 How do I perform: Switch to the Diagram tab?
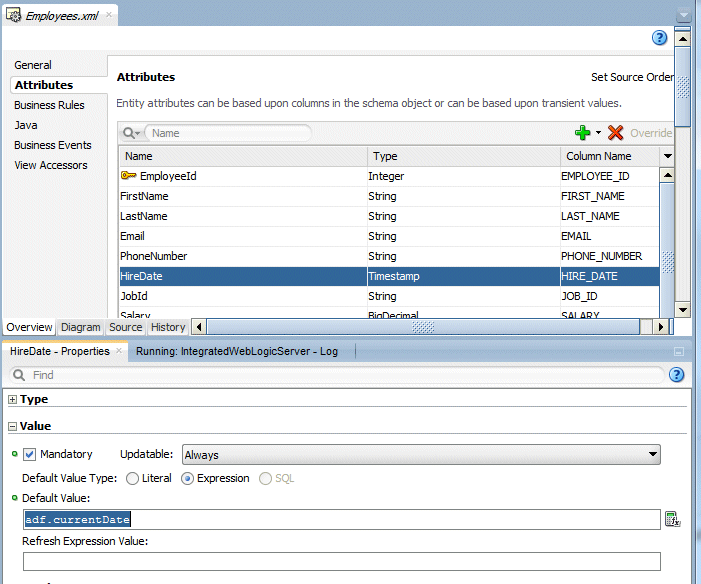(80, 327)
